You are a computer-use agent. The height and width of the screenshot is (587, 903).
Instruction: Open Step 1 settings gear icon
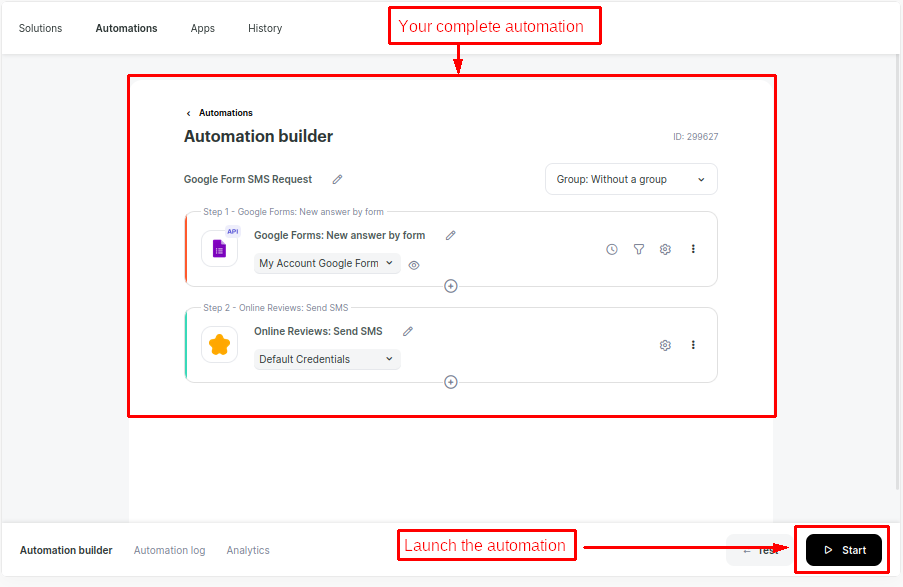[665, 249]
